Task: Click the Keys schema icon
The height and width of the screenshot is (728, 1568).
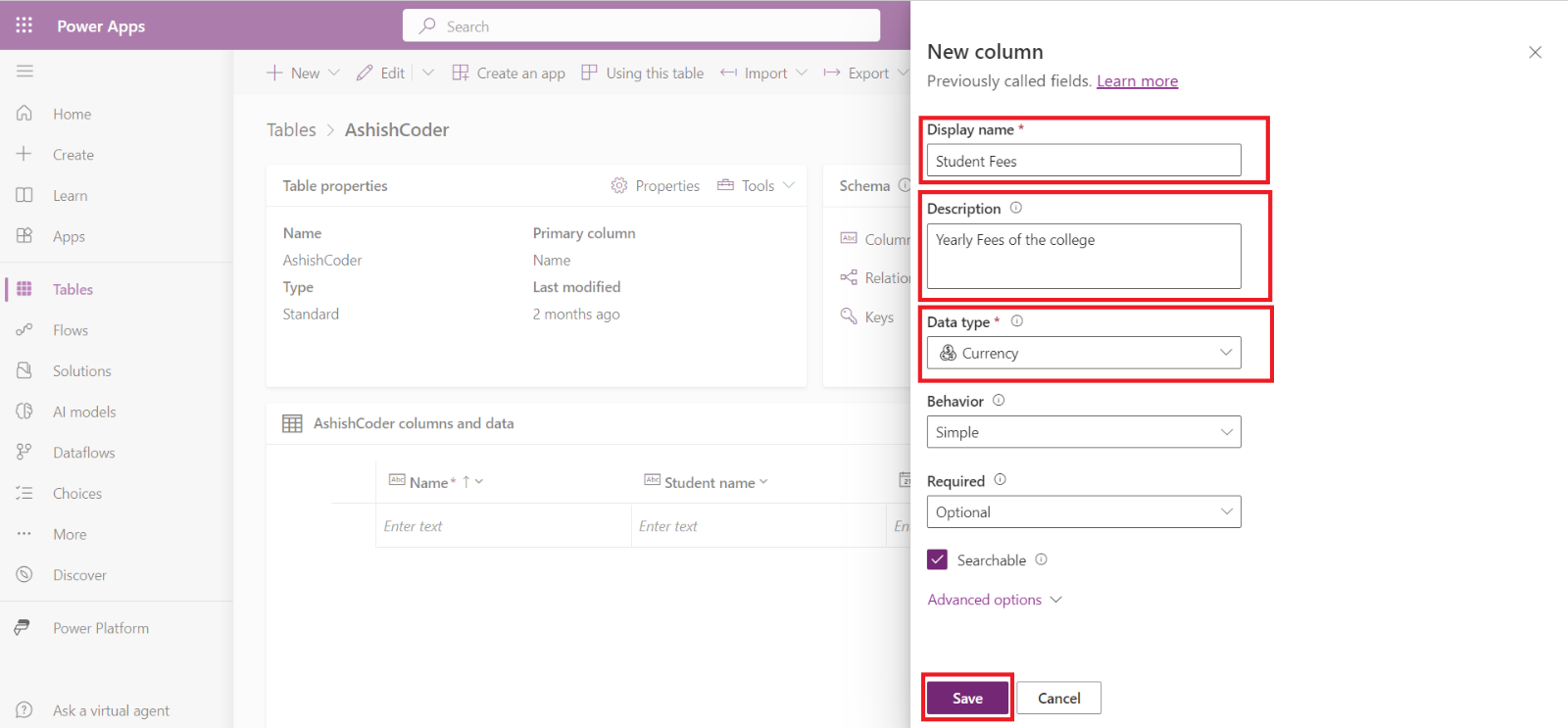Action: click(849, 316)
